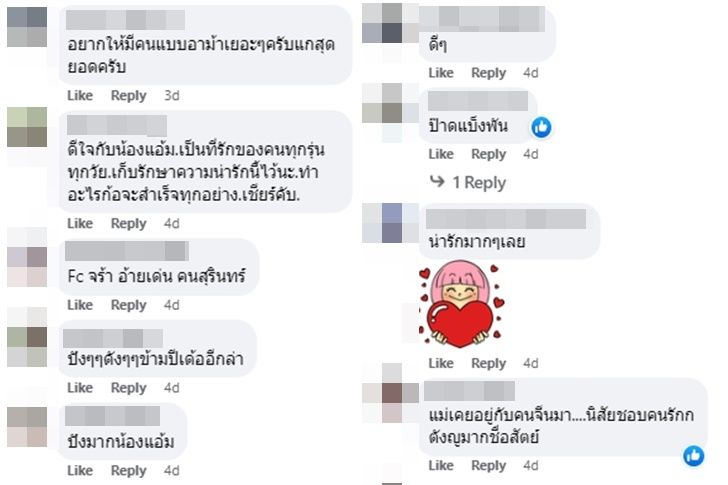This screenshot has height=485, width=728.
Task: Click 4d timestamp under ปังมากน้องแอ้ม
Action: [x=172, y=470]
